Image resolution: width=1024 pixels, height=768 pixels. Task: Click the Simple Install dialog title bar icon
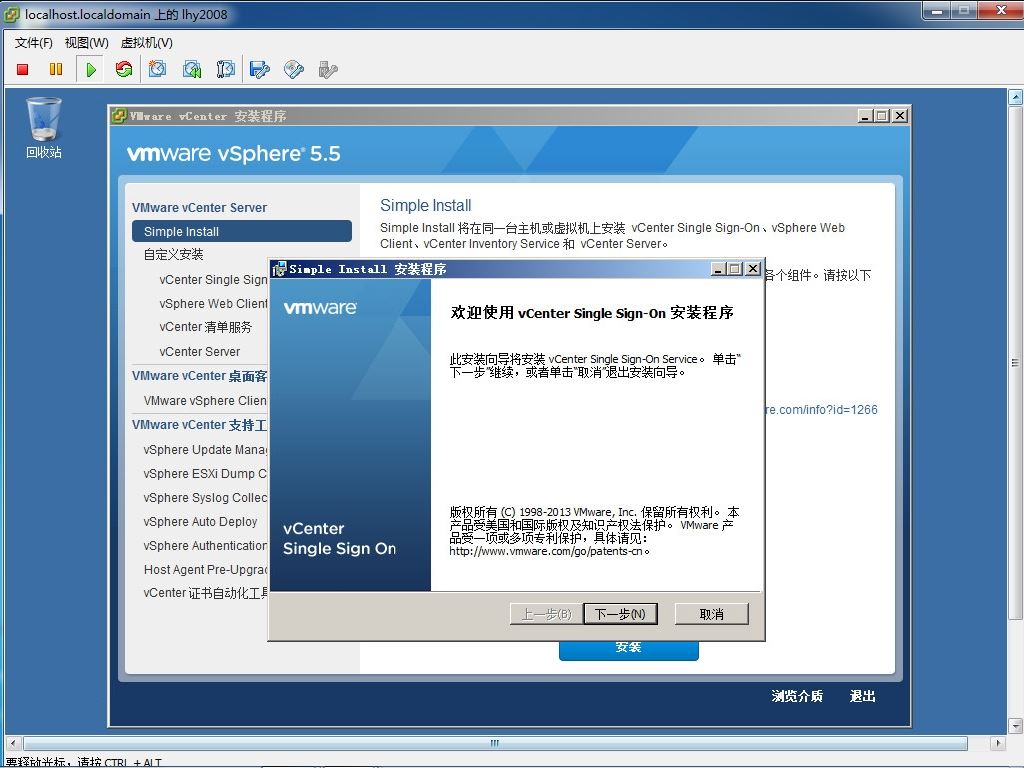pyautogui.click(x=280, y=268)
